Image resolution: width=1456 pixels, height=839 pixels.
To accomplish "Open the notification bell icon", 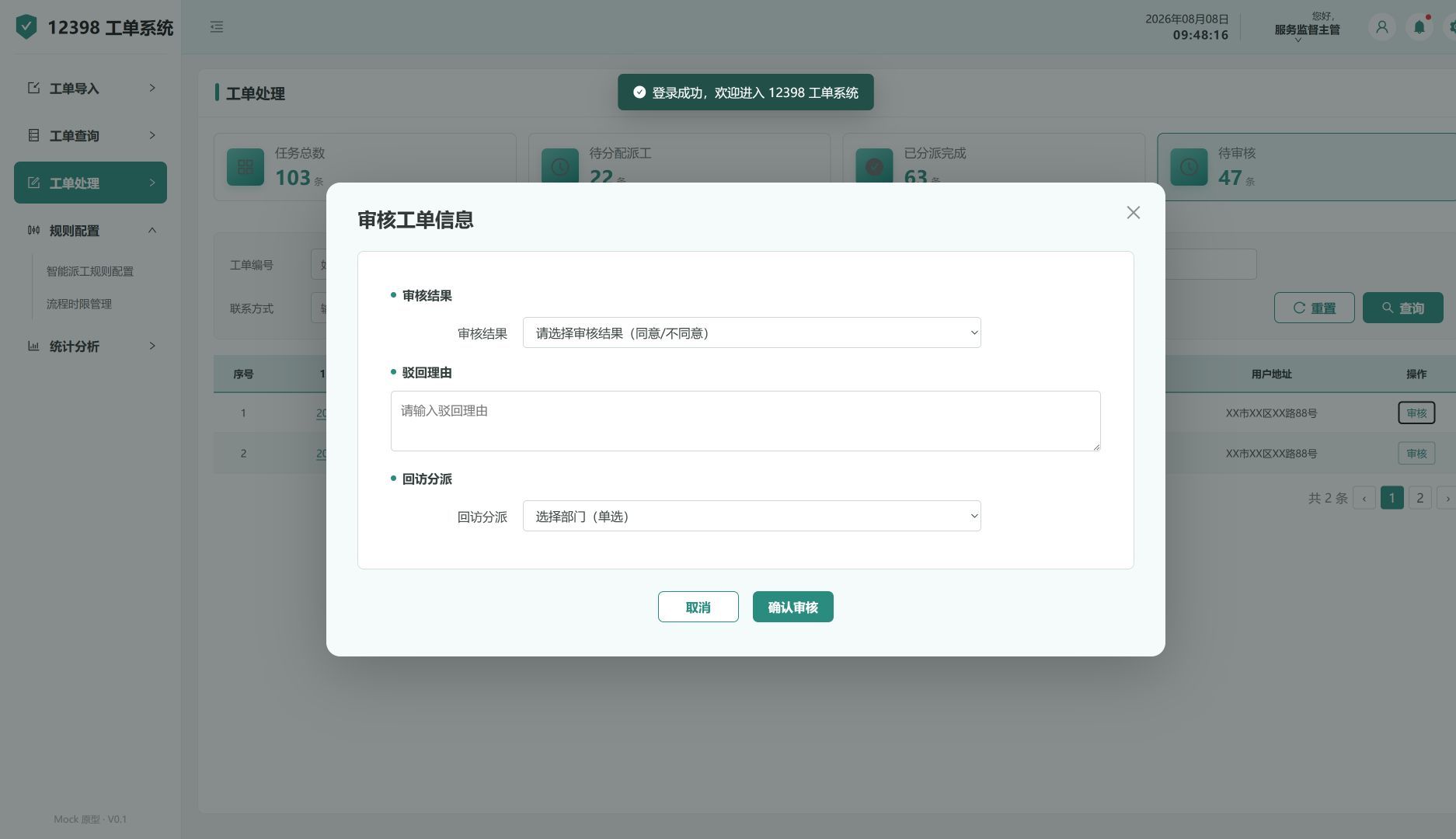I will point(1419,27).
